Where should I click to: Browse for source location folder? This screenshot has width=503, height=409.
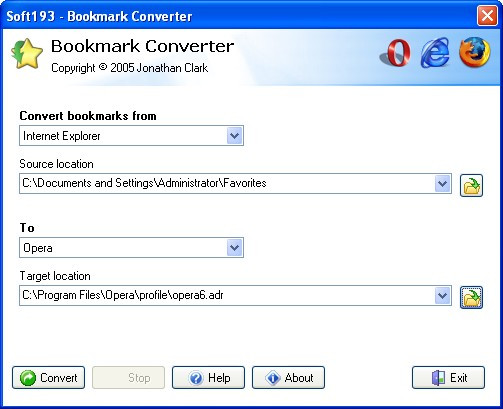click(471, 185)
